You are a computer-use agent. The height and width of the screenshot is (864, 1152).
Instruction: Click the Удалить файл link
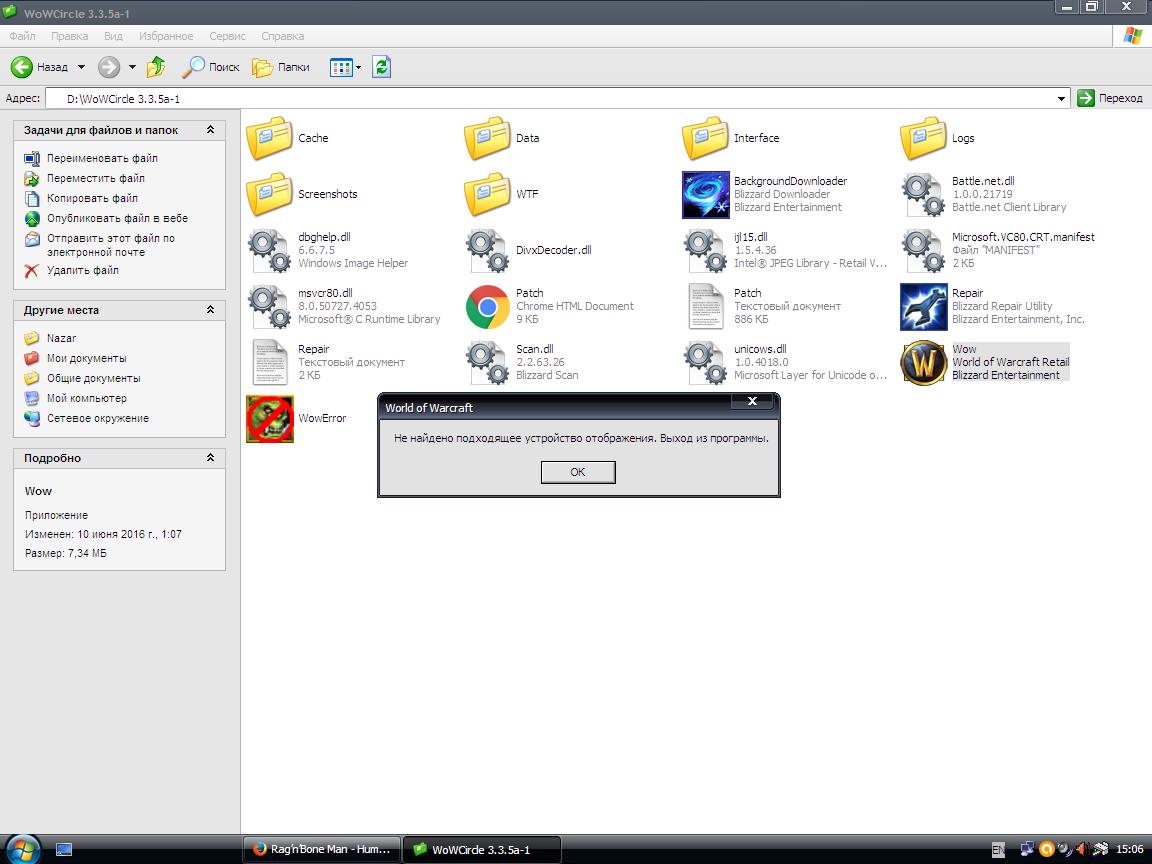pos(82,270)
